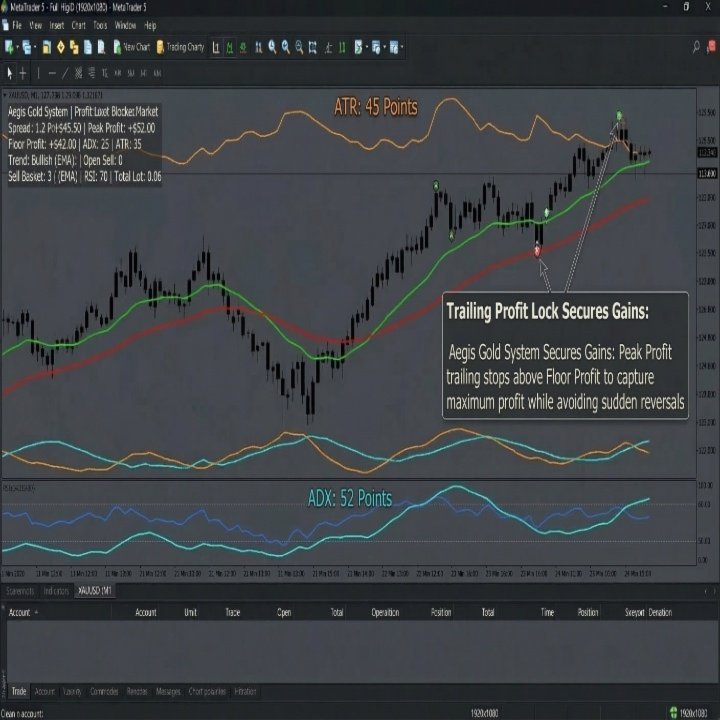Open the Trade tab in the toolbox
This screenshot has height=720, width=720.
point(19,691)
